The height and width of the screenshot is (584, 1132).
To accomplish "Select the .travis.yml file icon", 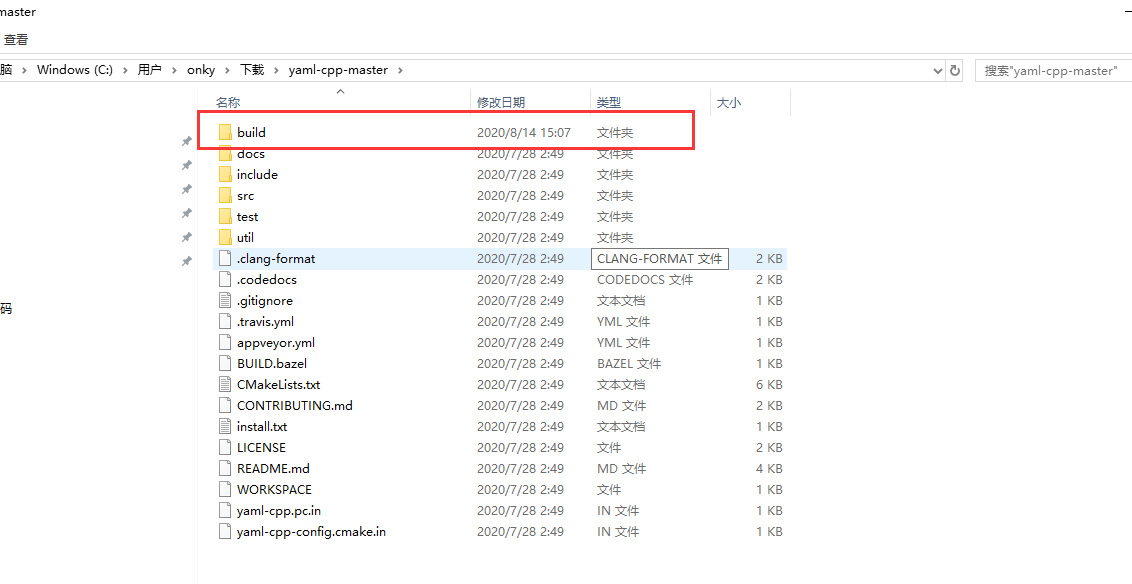I will [224, 321].
